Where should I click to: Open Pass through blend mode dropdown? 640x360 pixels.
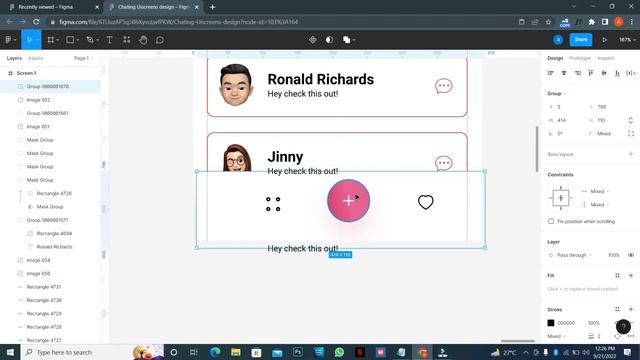pyautogui.click(x=574, y=255)
